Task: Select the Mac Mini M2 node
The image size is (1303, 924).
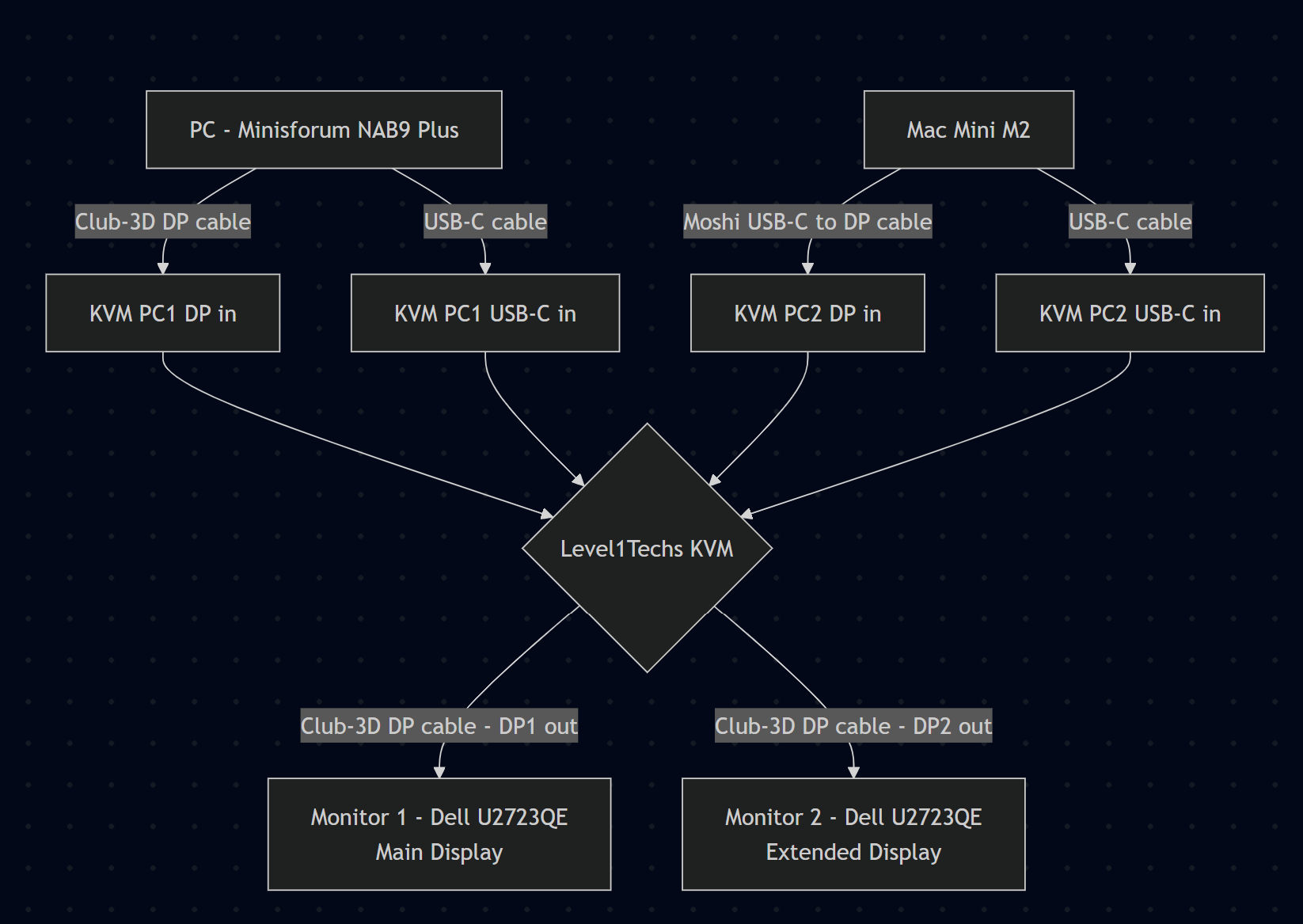Action: coord(968,130)
